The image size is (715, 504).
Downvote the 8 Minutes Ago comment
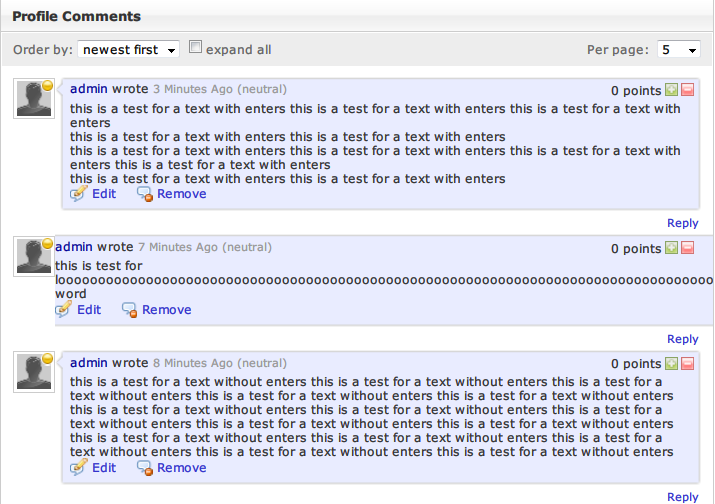688,364
